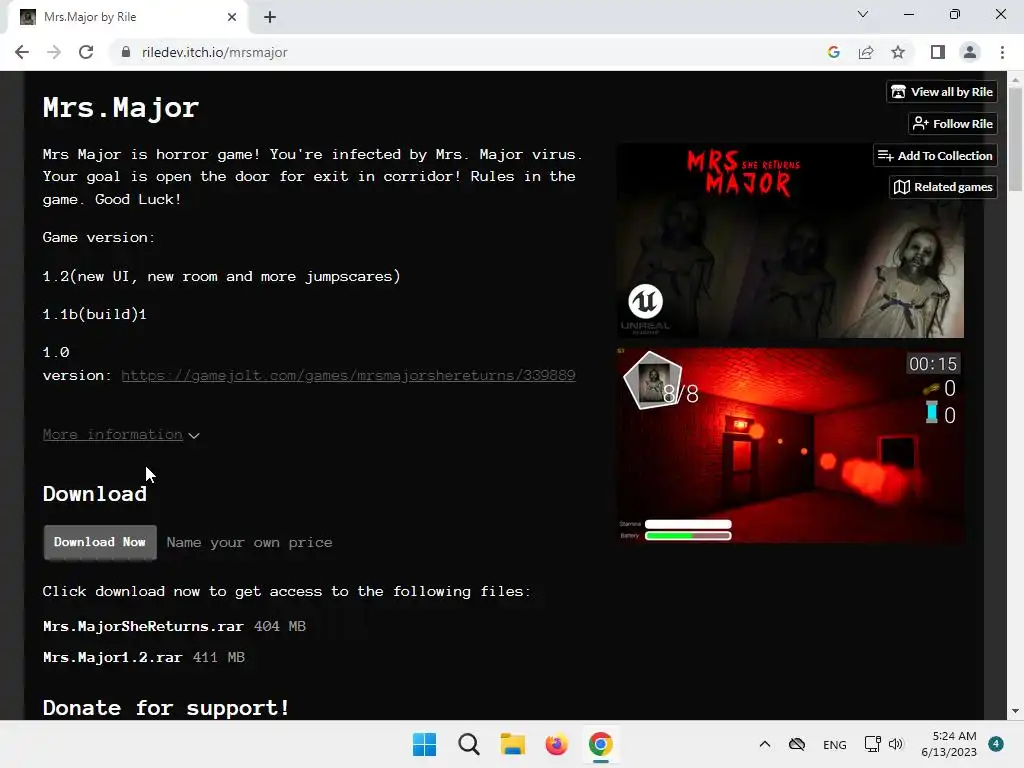
Task: Open the Mrs Major title cover image
Action: tap(790, 240)
